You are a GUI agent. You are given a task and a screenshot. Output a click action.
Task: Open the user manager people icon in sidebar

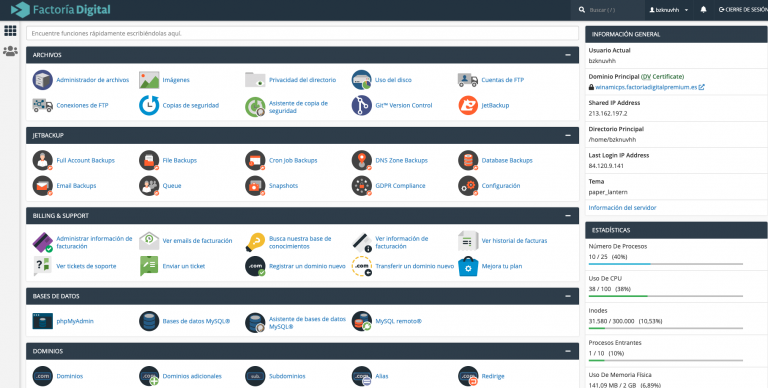(x=10, y=51)
